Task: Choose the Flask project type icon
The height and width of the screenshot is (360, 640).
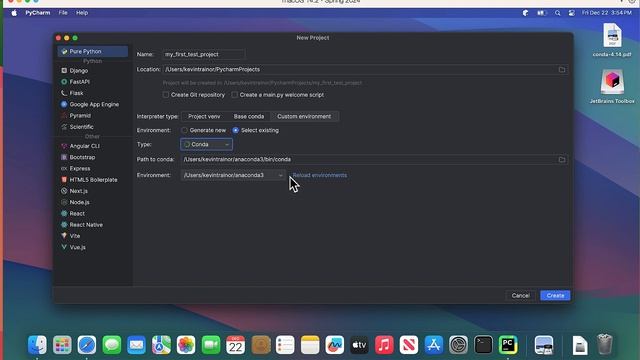Action: click(x=64, y=93)
